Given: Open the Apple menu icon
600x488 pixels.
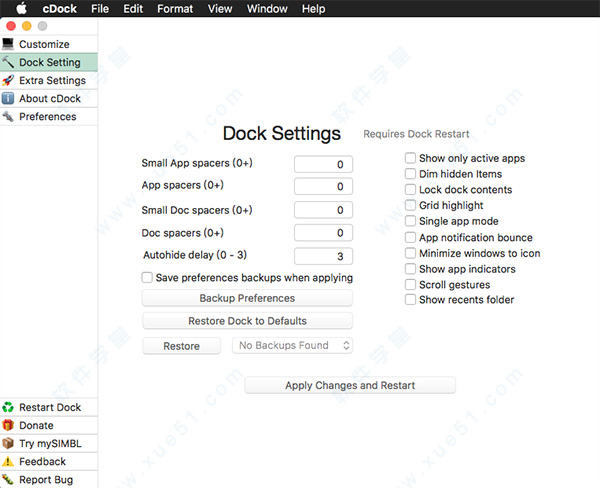Looking at the screenshot, I should 22,8.
